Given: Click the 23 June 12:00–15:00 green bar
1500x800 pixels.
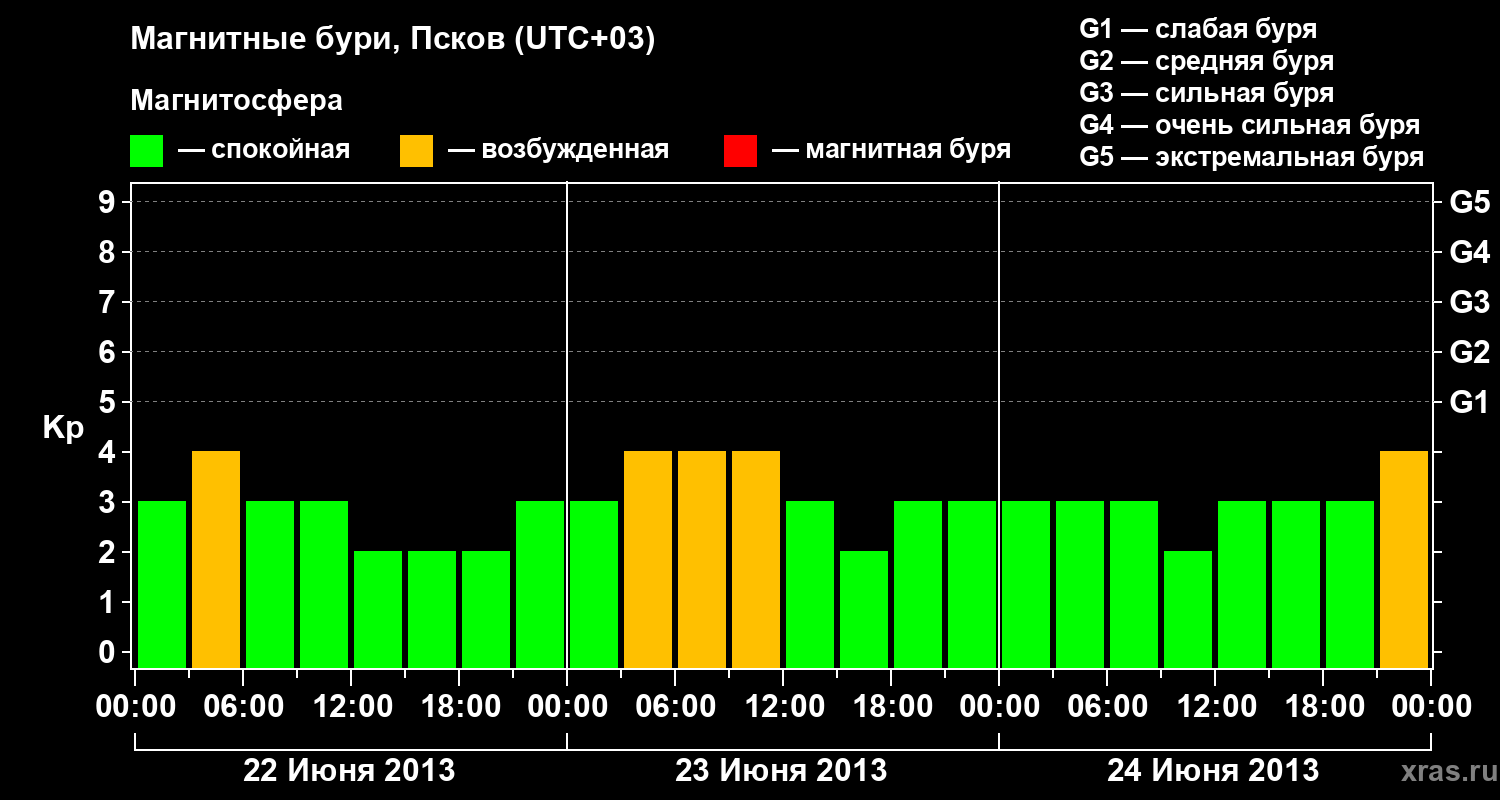Looking at the screenshot, I should [x=810, y=584].
